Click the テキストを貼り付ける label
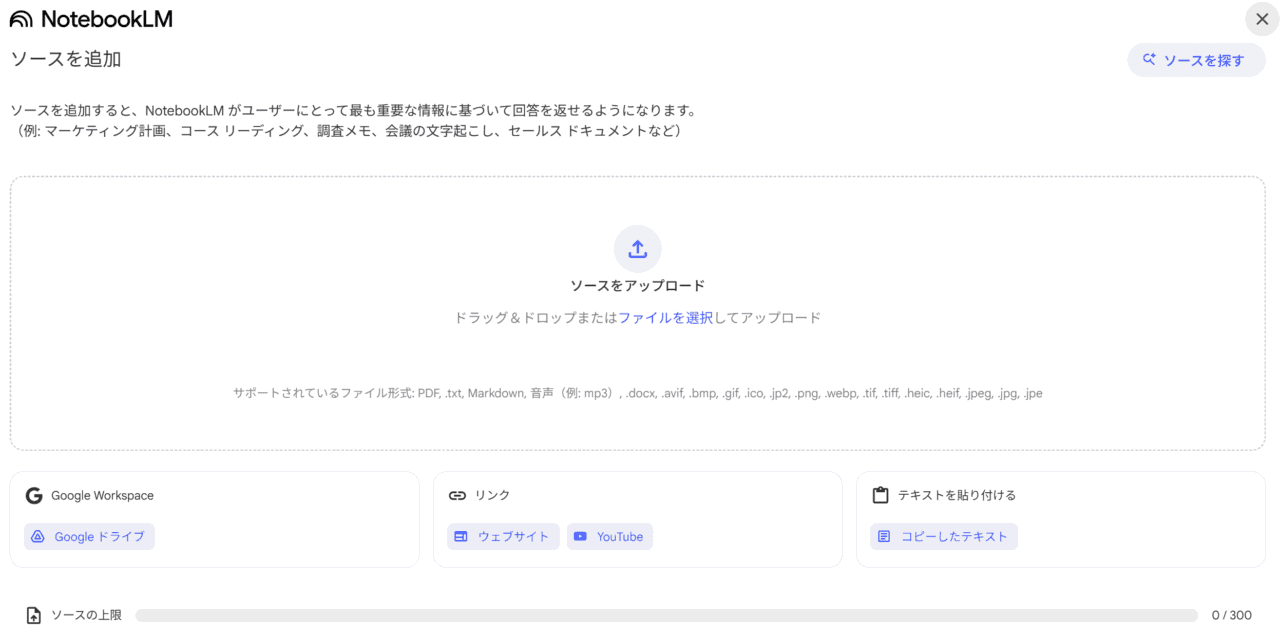 tap(957, 495)
